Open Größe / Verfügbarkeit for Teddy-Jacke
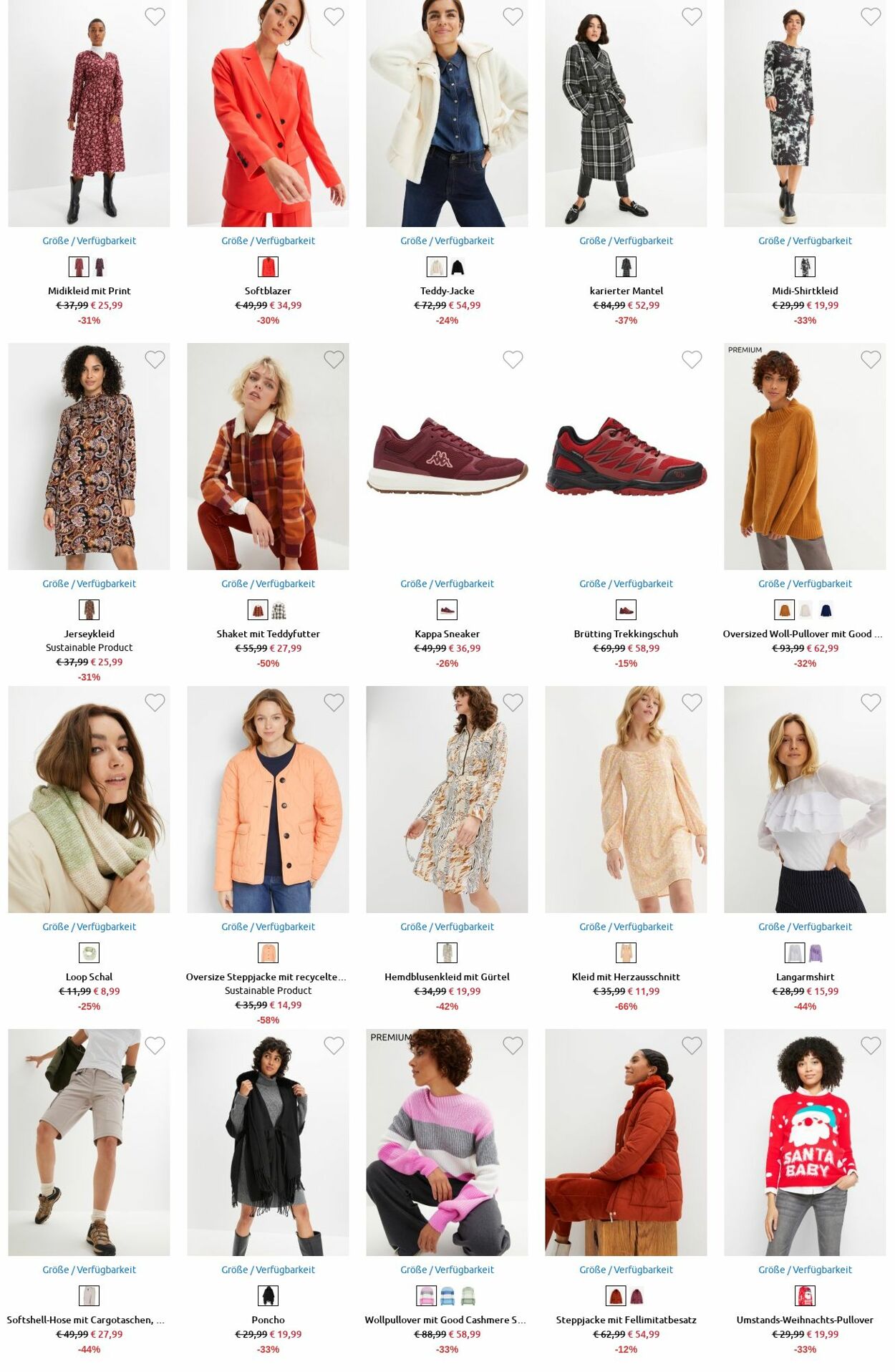The width and height of the screenshot is (895, 1372). (x=447, y=241)
